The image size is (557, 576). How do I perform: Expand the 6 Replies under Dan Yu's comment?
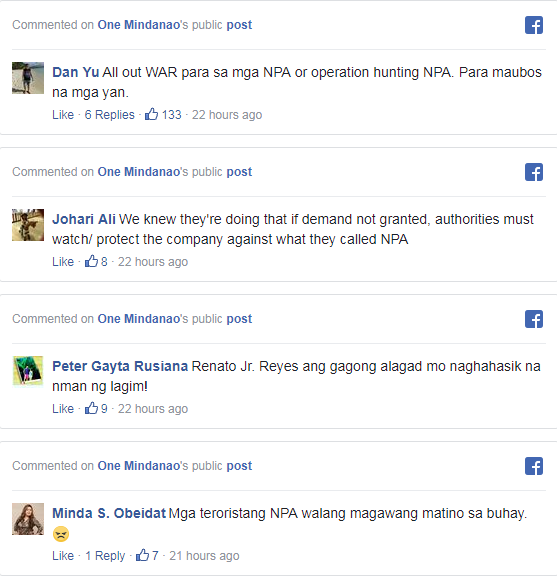pyautogui.click(x=109, y=115)
